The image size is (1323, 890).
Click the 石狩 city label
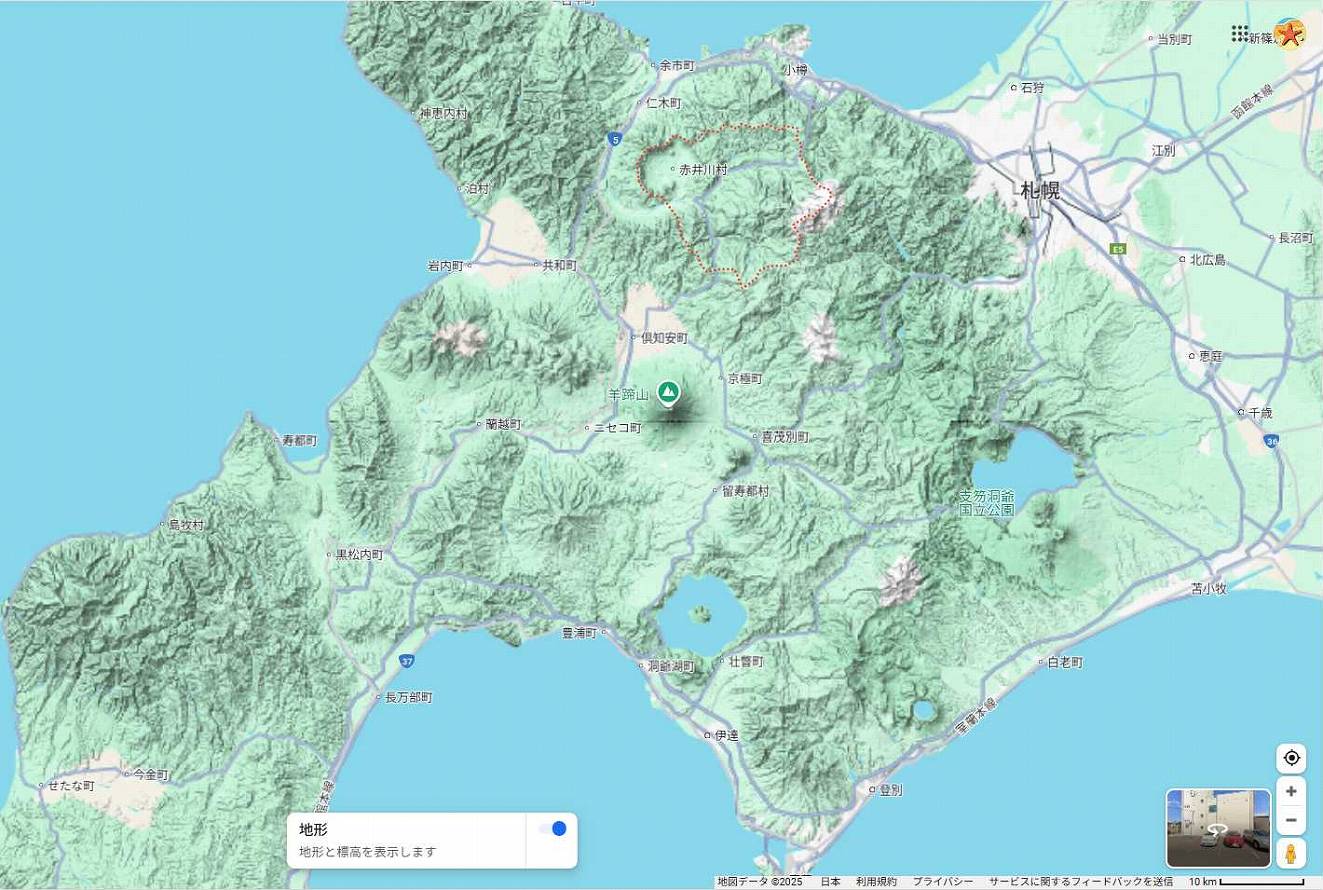pos(1032,88)
